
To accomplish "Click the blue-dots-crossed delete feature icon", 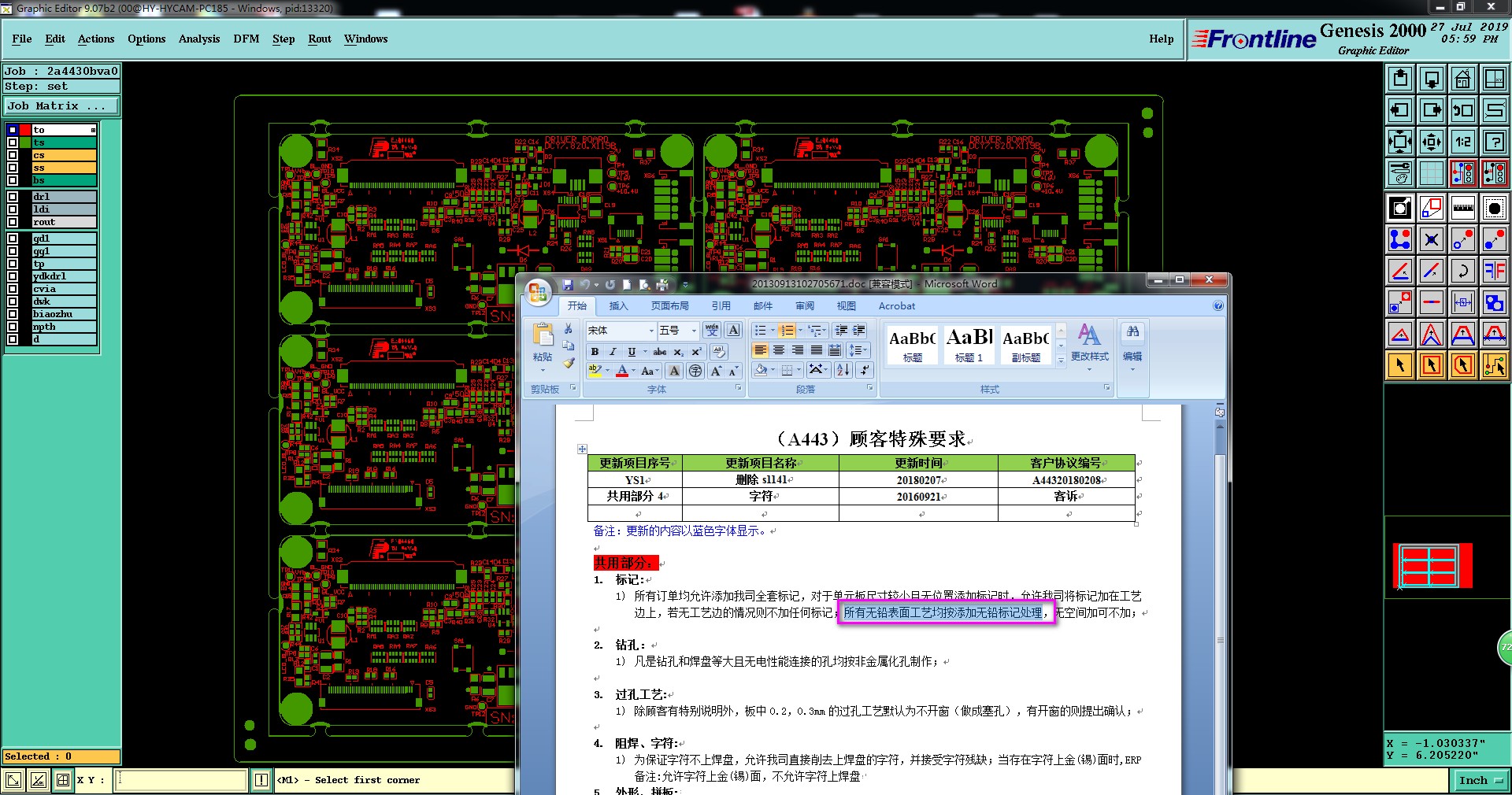I will (1431, 239).
